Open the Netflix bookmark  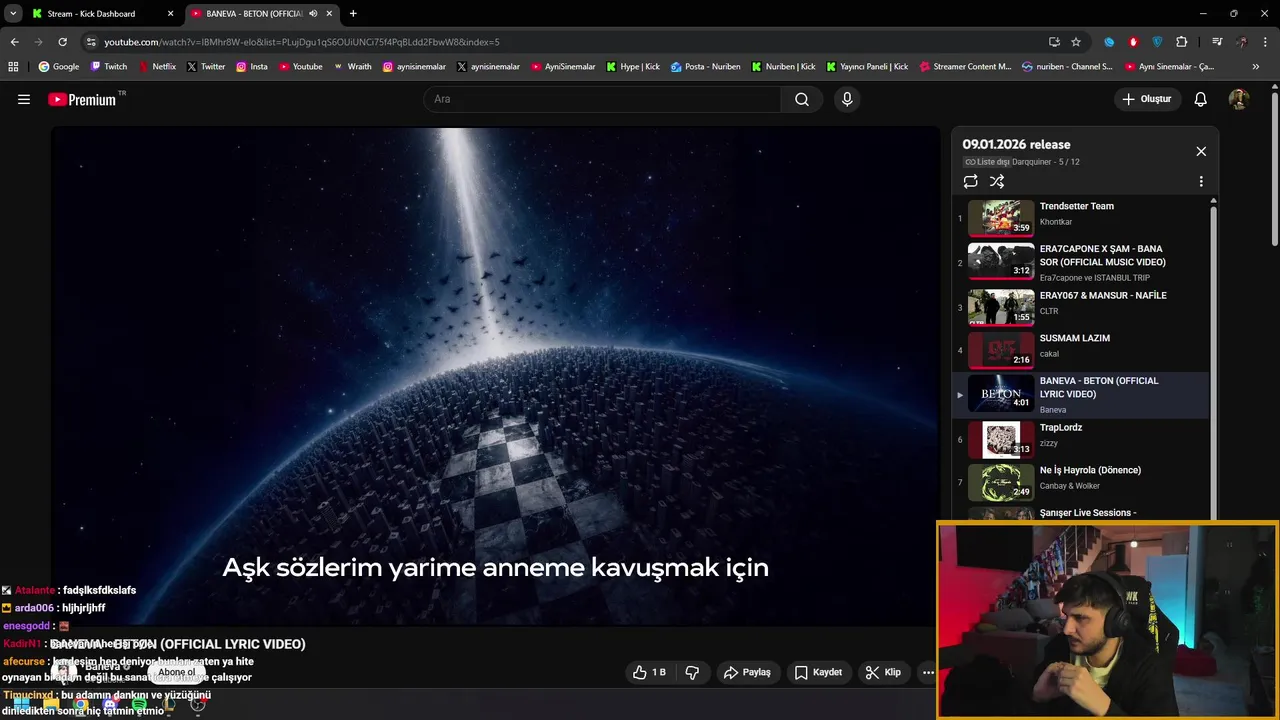click(x=157, y=67)
